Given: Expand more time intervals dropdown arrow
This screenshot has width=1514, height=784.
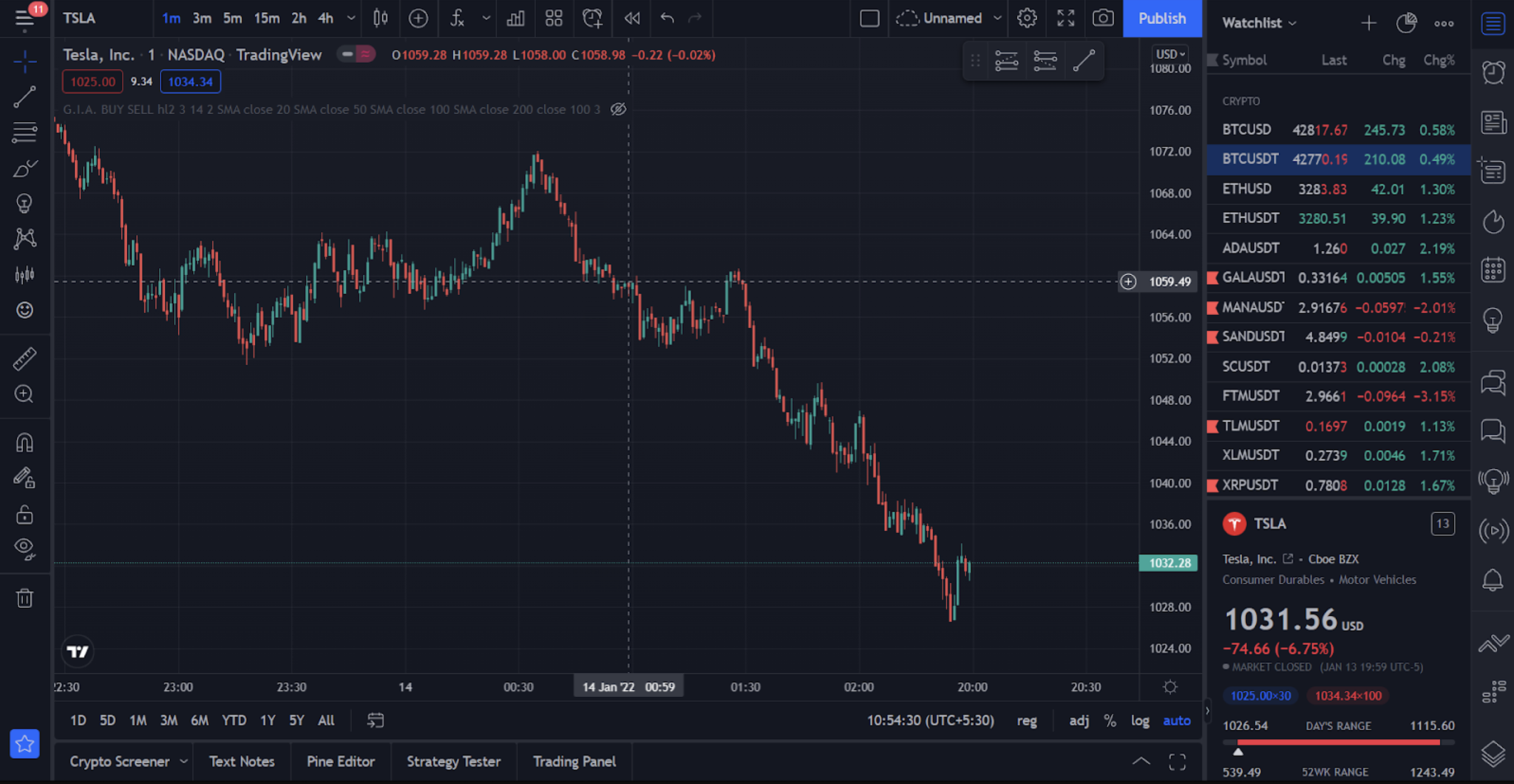Looking at the screenshot, I should [351, 18].
